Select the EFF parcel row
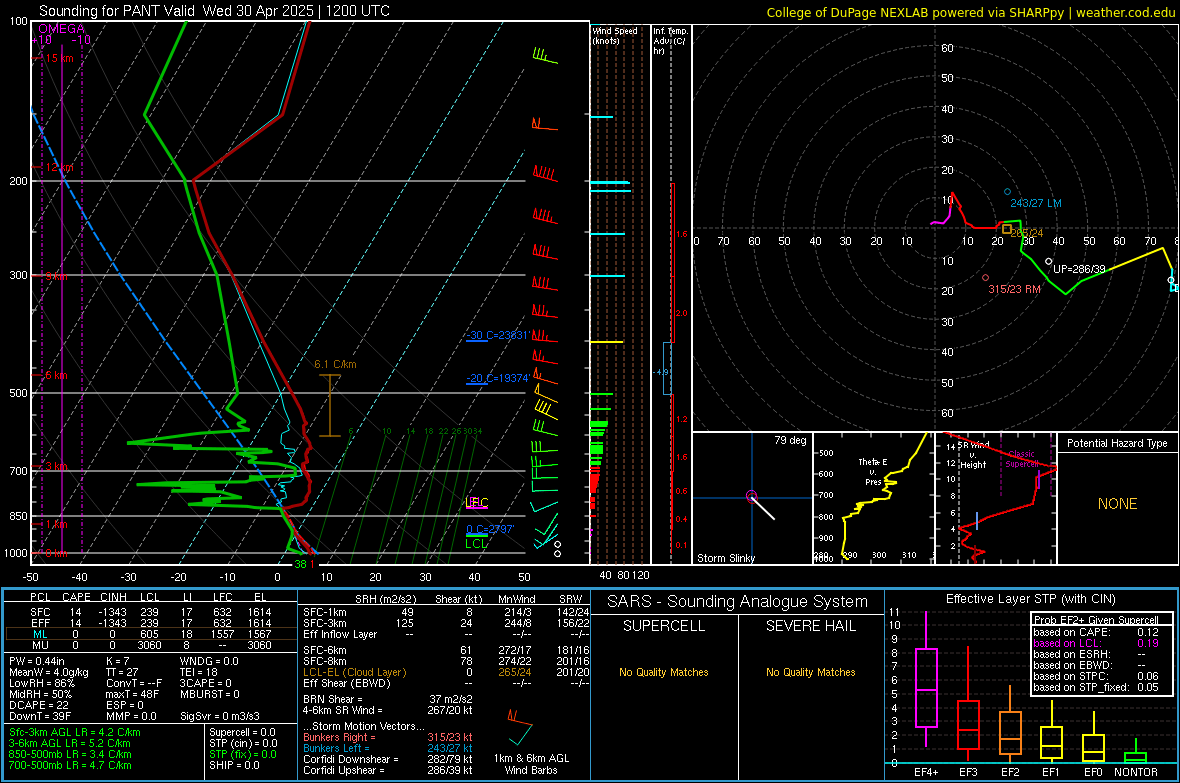Image resolution: width=1180 pixels, height=783 pixels. pos(150,623)
